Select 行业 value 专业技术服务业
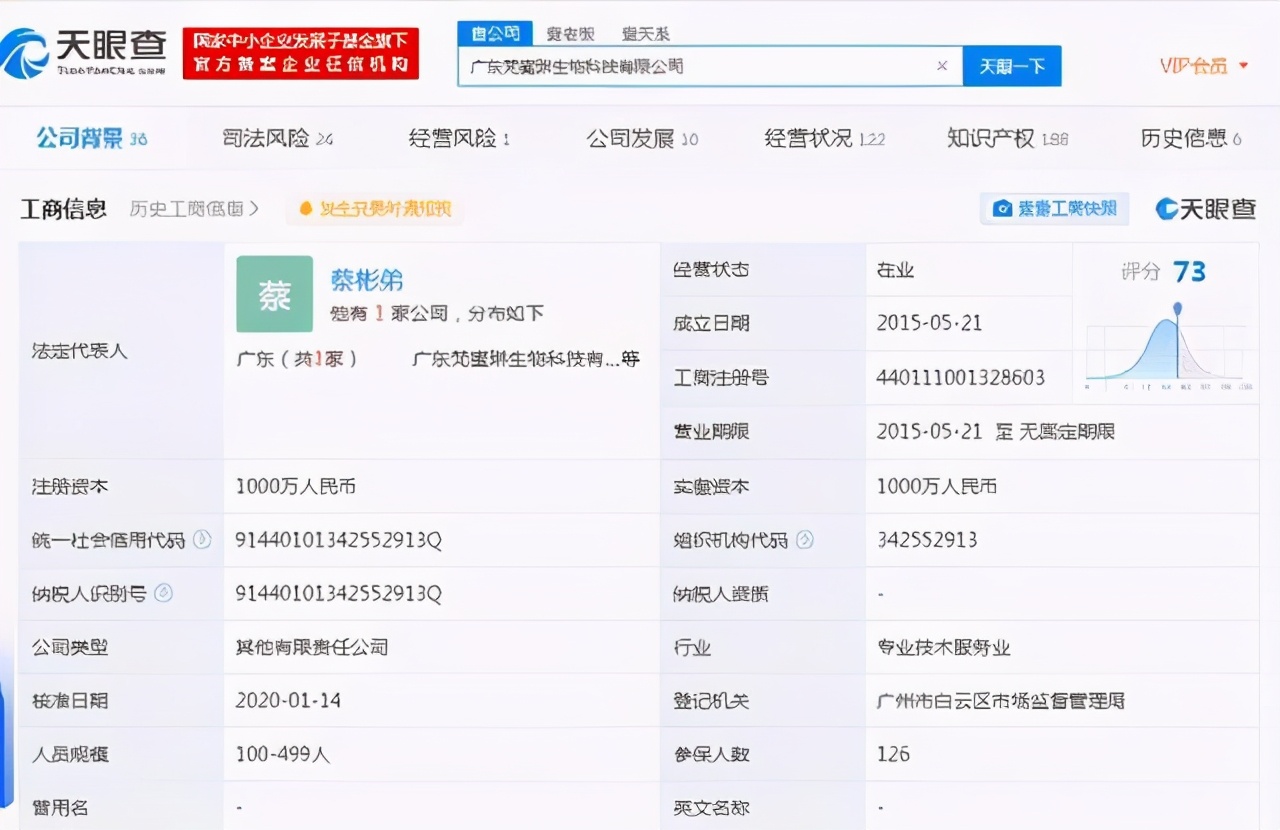Viewport: 1280px width, 830px height. click(943, 647)
